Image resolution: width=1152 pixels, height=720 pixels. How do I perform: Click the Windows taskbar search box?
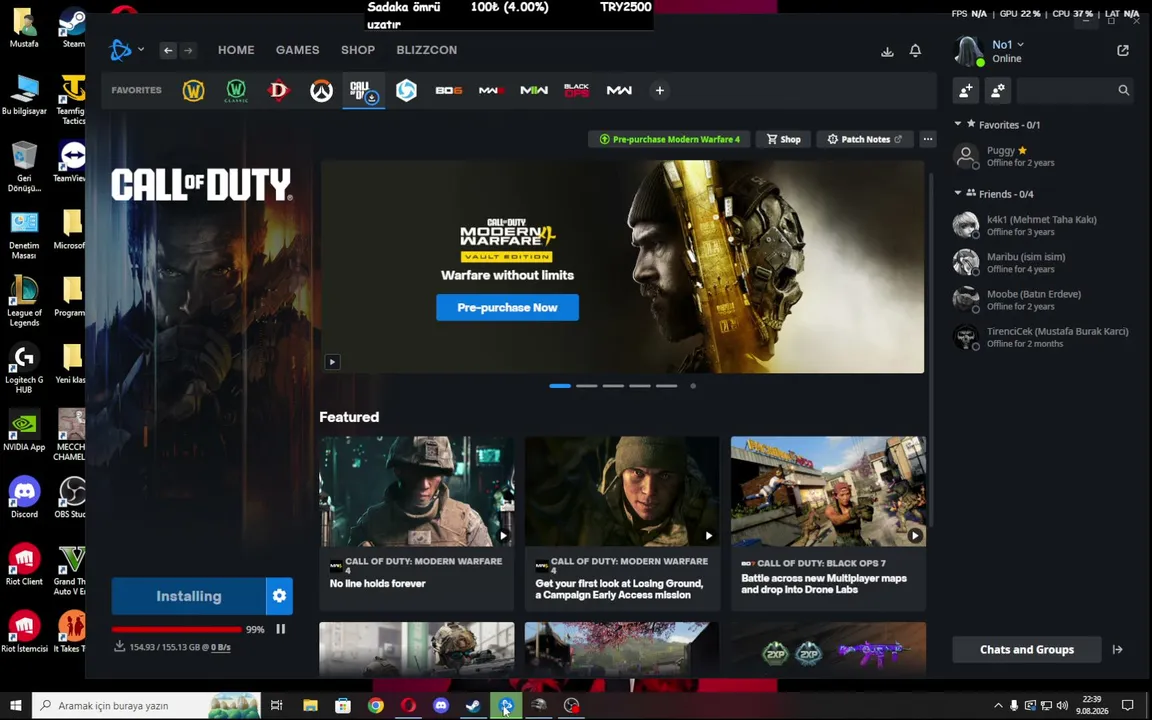[146, 705]
